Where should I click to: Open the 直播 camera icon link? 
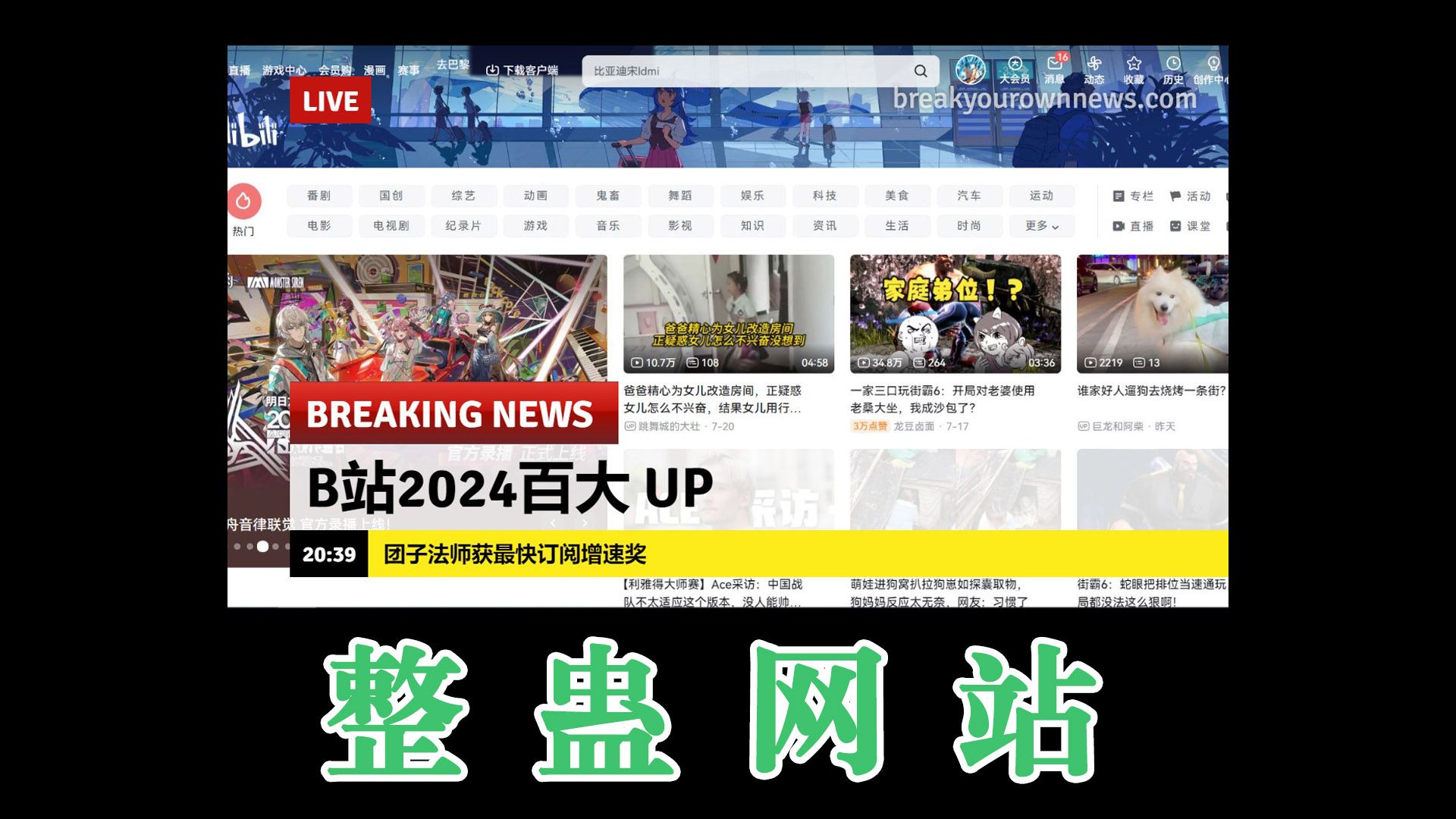click(x=1133, y=226)
